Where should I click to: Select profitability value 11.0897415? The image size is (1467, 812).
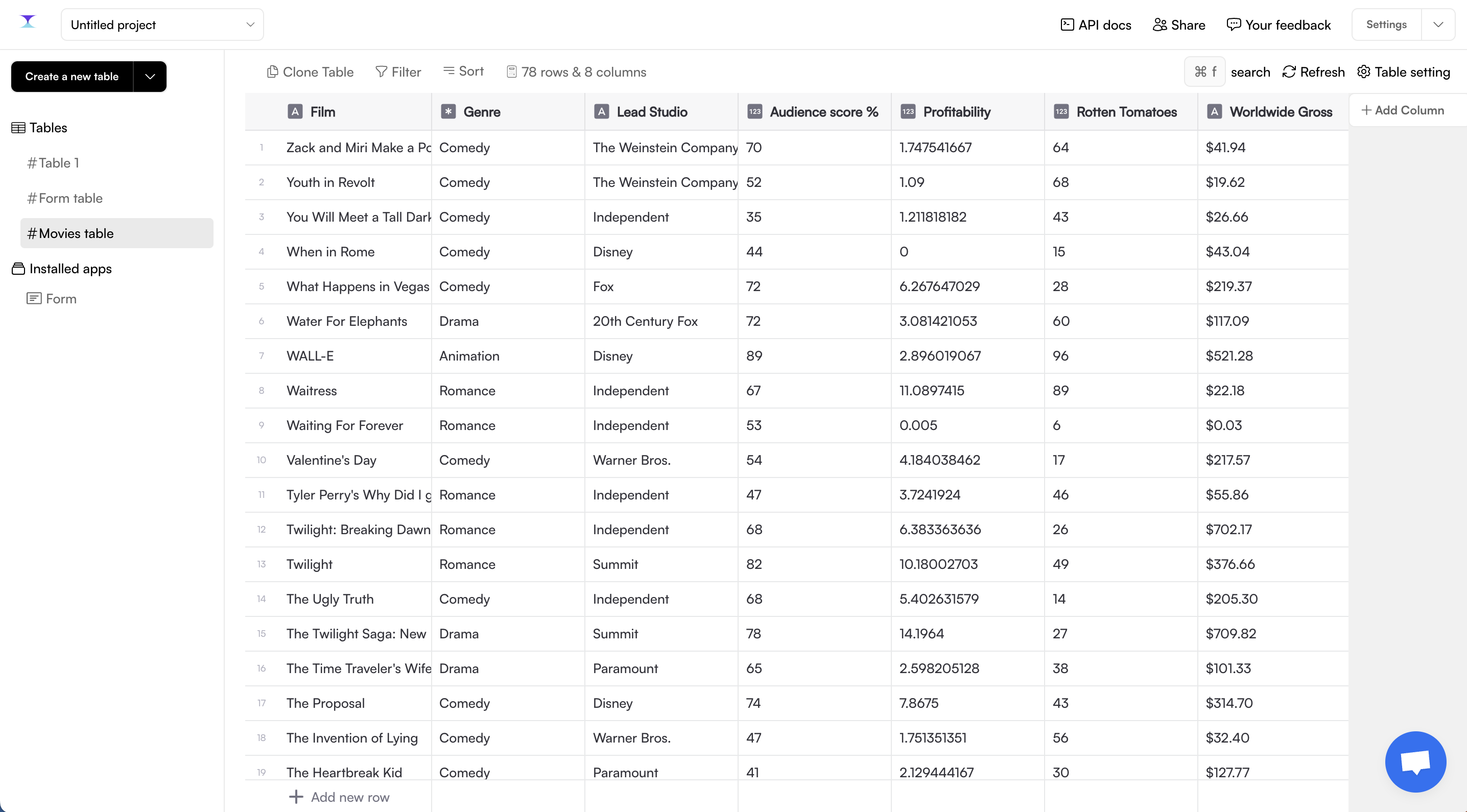point(967,391)
